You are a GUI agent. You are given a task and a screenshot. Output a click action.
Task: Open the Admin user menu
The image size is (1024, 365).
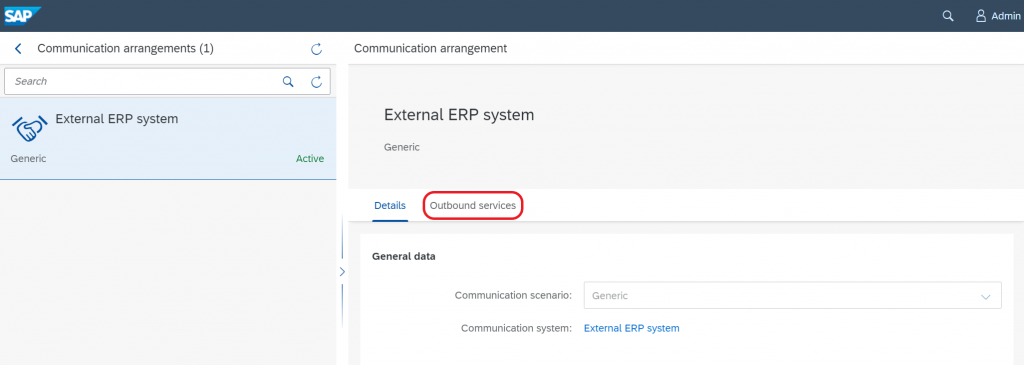[x=997, y=16]
